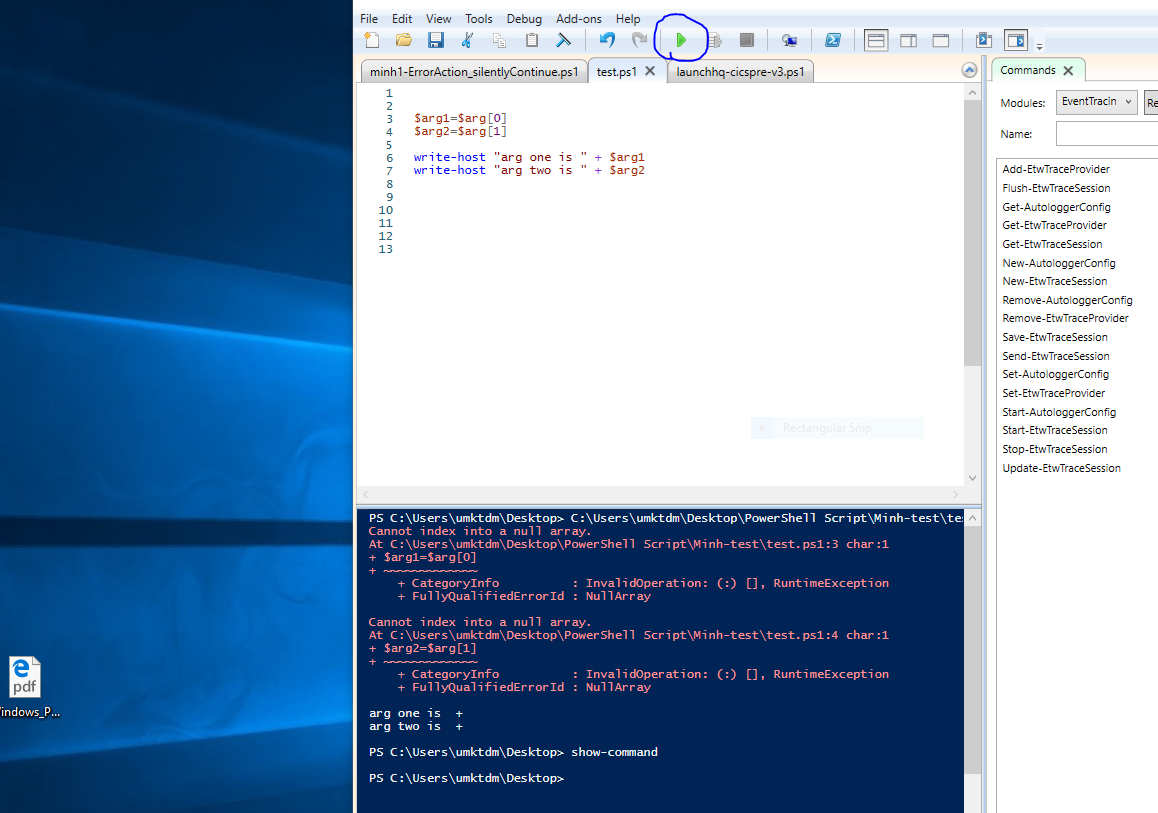Click script pane scrollbar up arrow
Viewport: 1158px width, 813px height.
click(x=972, y=92)
